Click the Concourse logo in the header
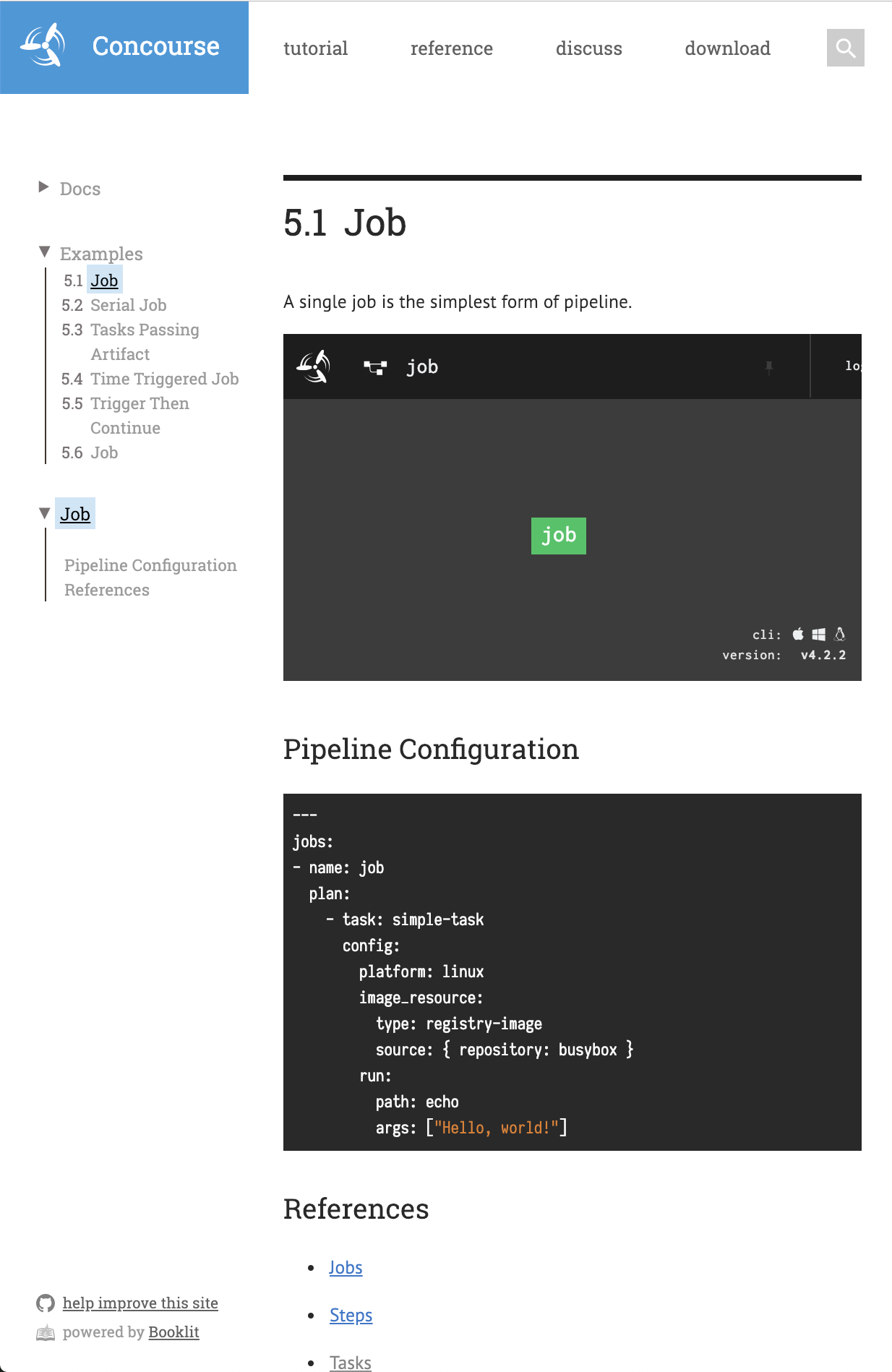The image size is (892, 1372). coord(45,43)
